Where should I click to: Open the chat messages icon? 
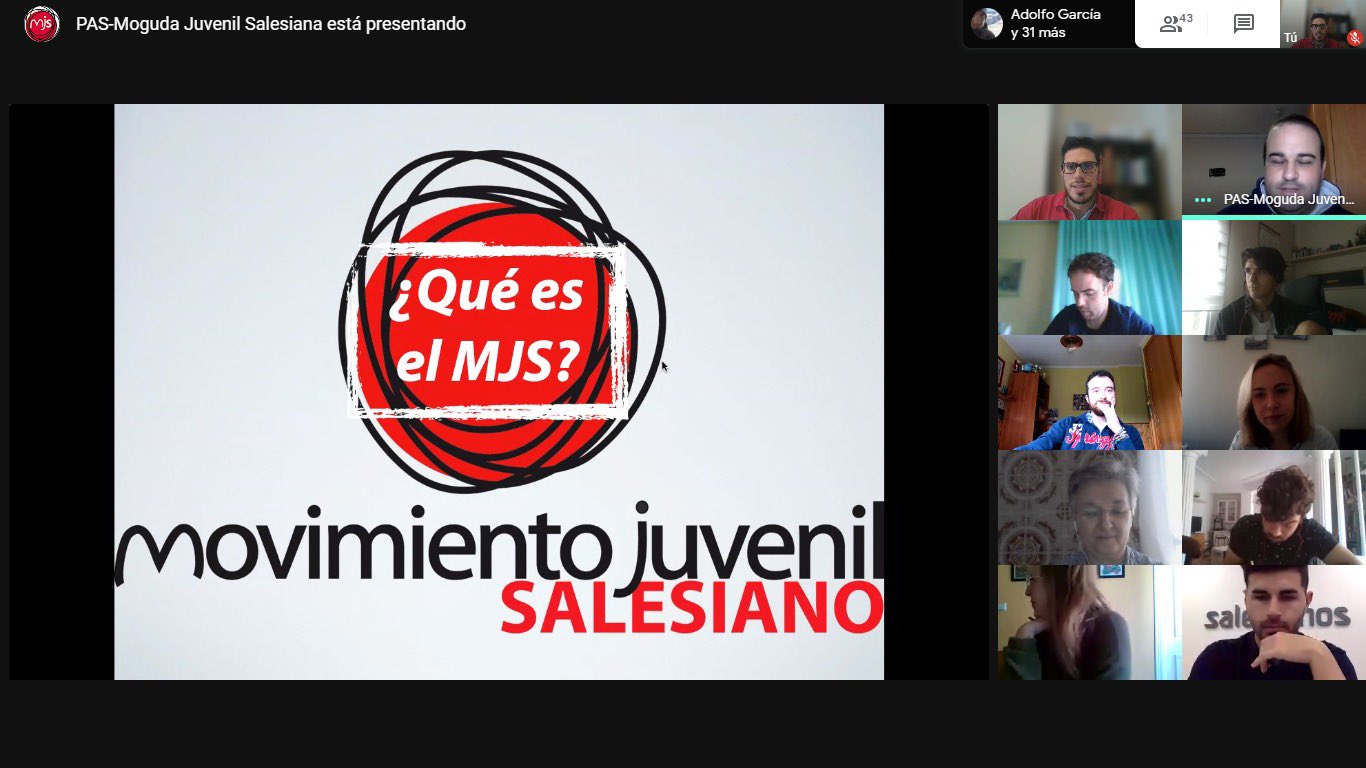pyautogui.click(x=1243, y=24)
